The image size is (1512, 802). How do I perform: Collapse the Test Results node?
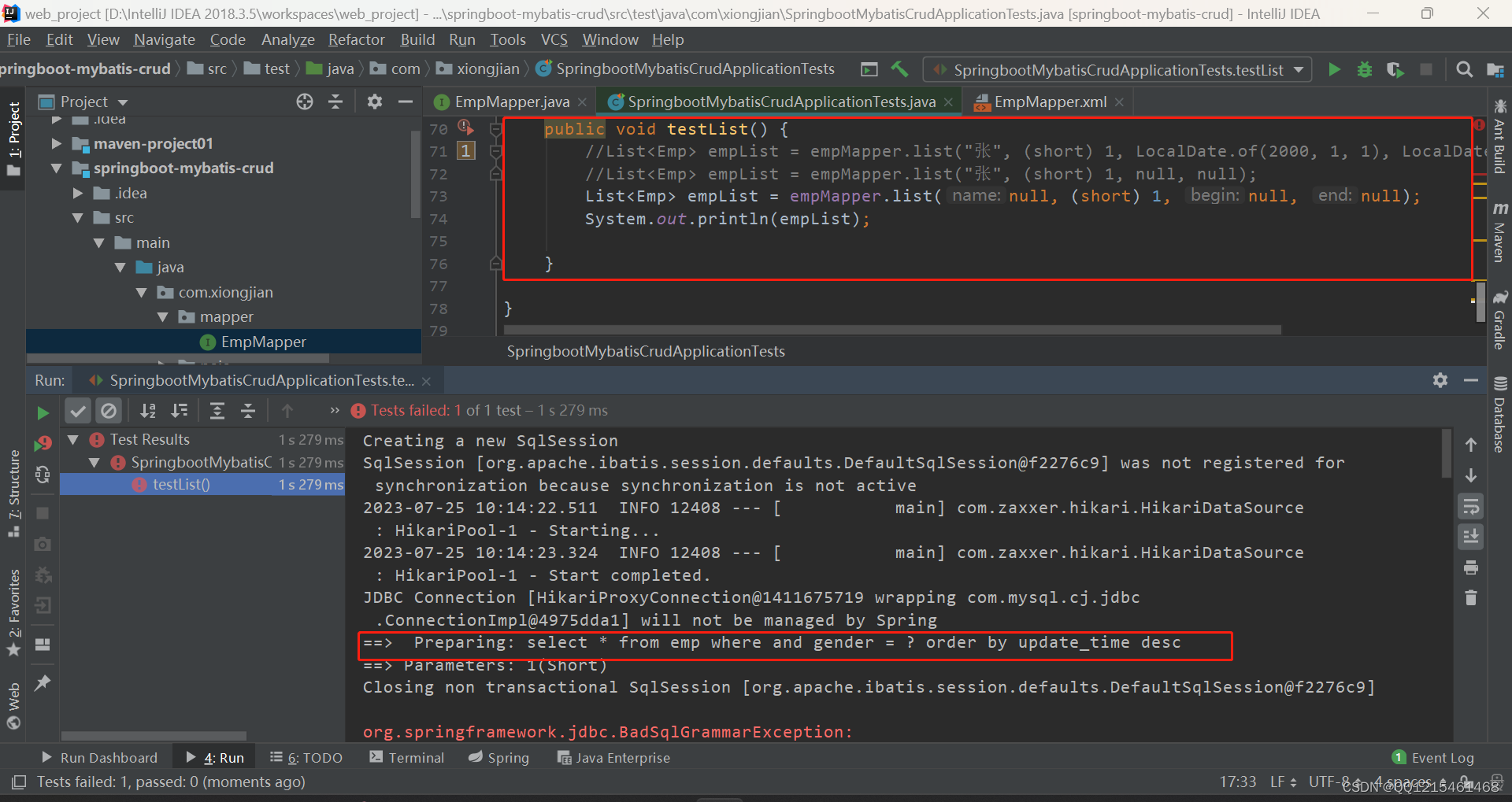[x=73, y=440]
